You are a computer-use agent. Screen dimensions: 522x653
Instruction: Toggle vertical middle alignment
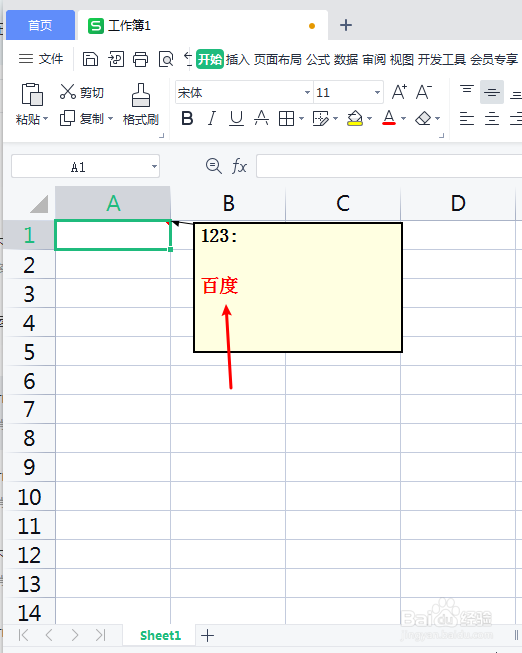(x=492, y=92)
